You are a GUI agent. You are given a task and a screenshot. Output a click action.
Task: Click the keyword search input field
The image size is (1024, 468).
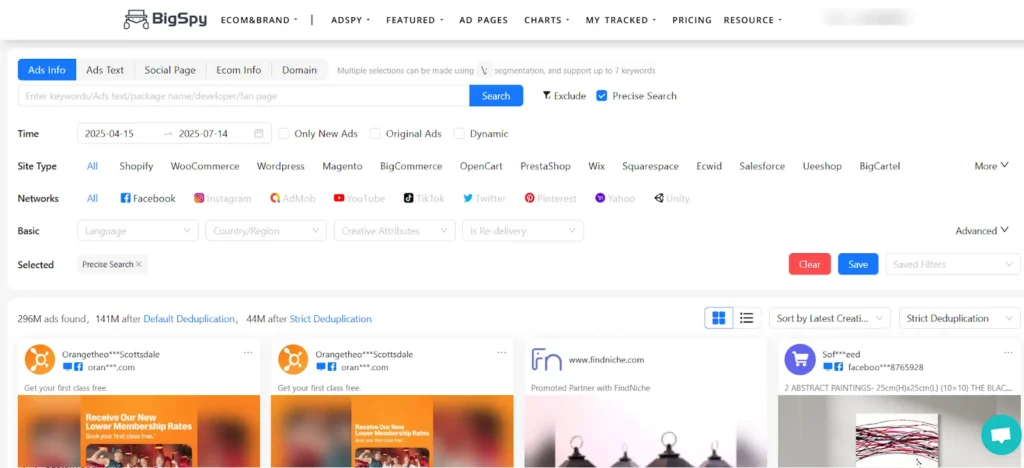click(x=244, y=96)
